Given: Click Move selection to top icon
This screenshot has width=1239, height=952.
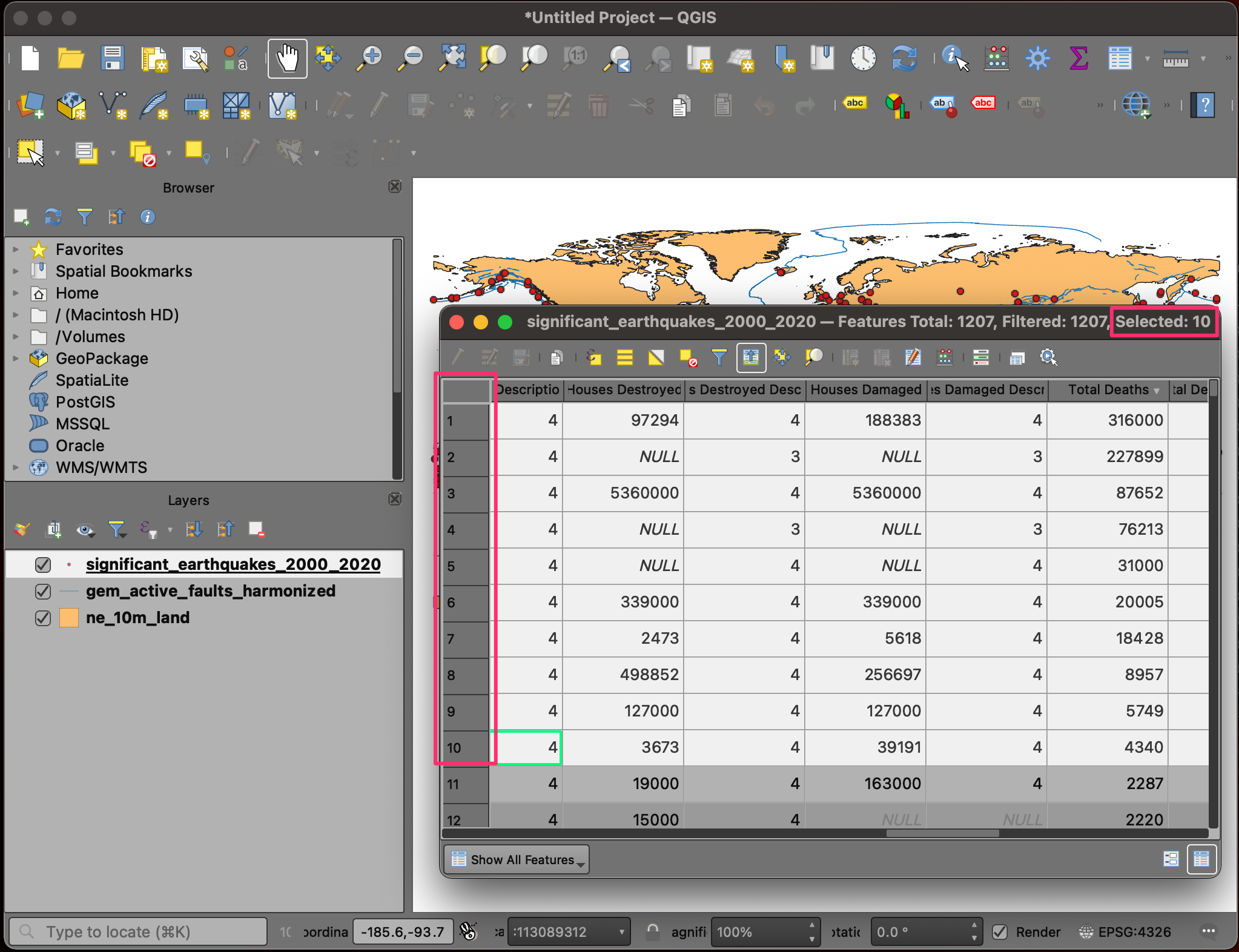Looking at the screenshot, I should click(751, 357).
